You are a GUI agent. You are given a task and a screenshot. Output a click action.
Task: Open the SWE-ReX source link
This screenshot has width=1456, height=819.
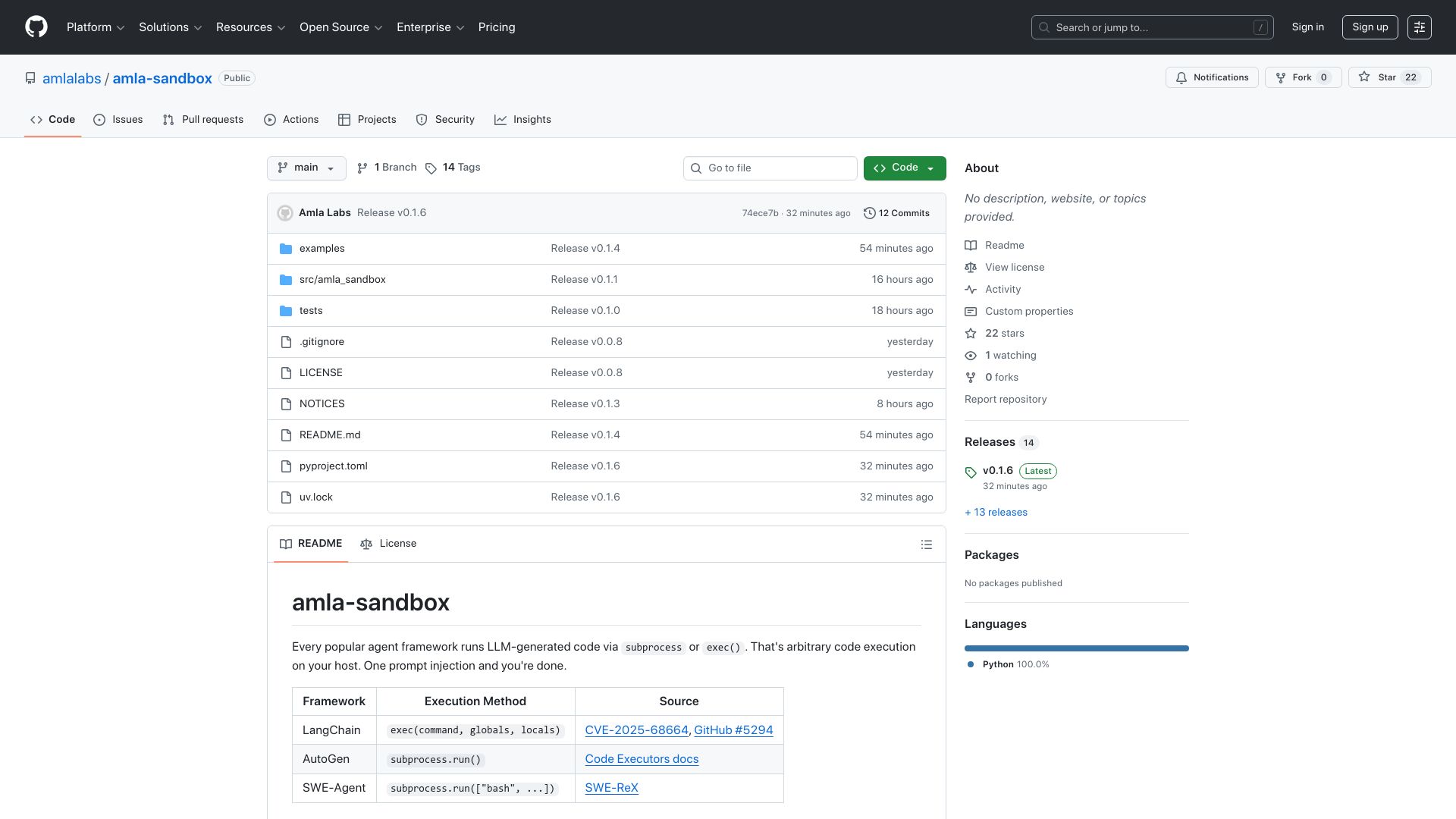point(611,788)
